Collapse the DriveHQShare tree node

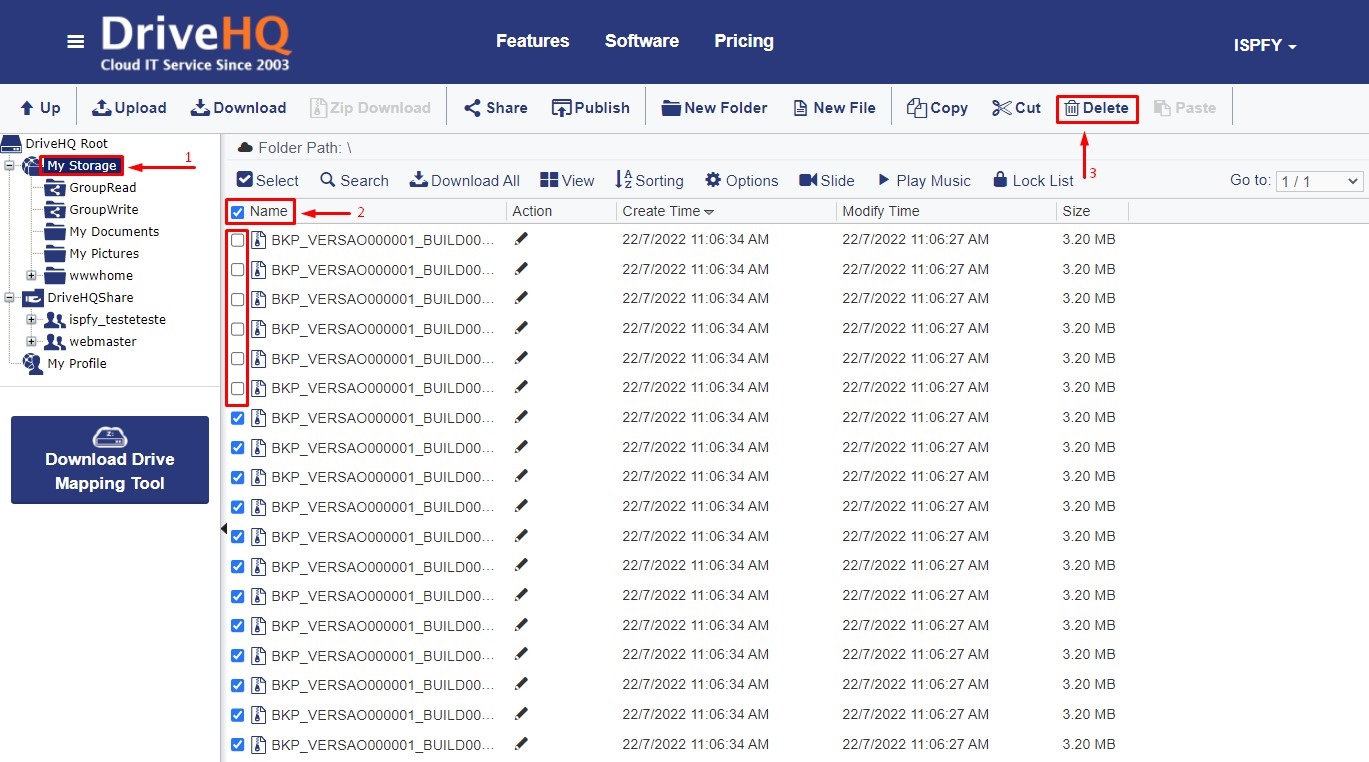click(x=9, y=298)
